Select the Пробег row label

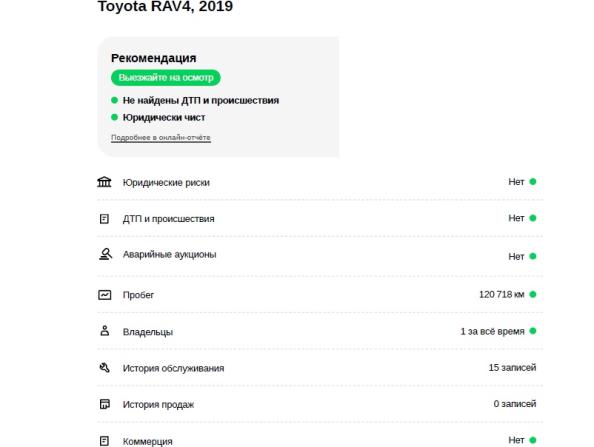coord(138,295)
